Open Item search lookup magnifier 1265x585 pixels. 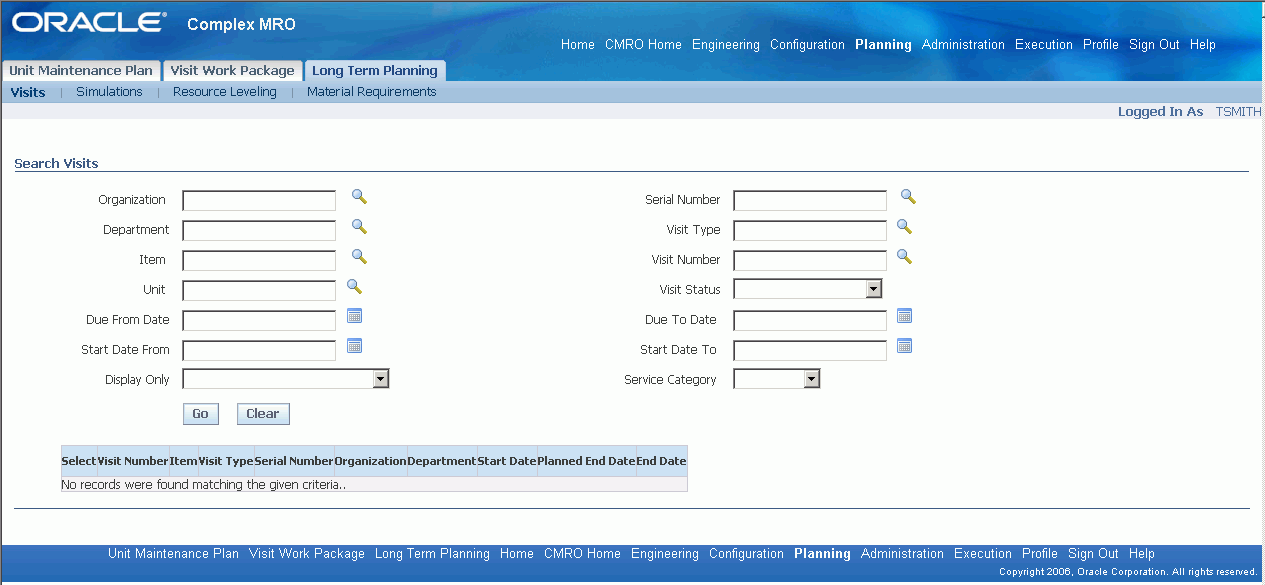coord(359,257)
